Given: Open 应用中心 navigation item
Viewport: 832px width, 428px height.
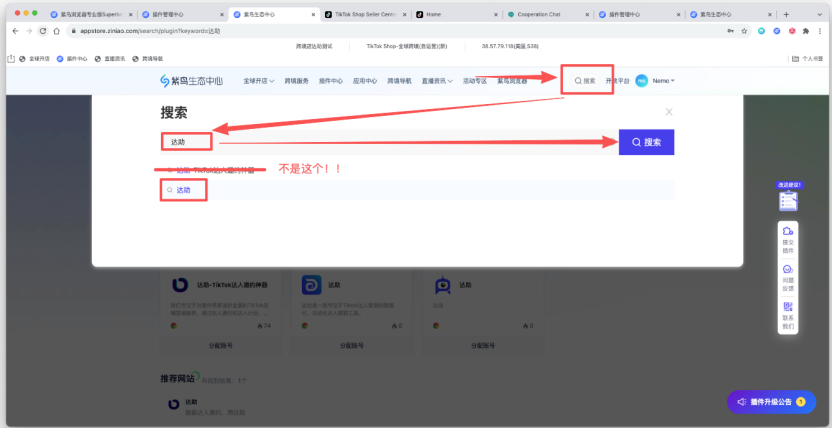Looking at the screenshot, I should coord(364,80).
